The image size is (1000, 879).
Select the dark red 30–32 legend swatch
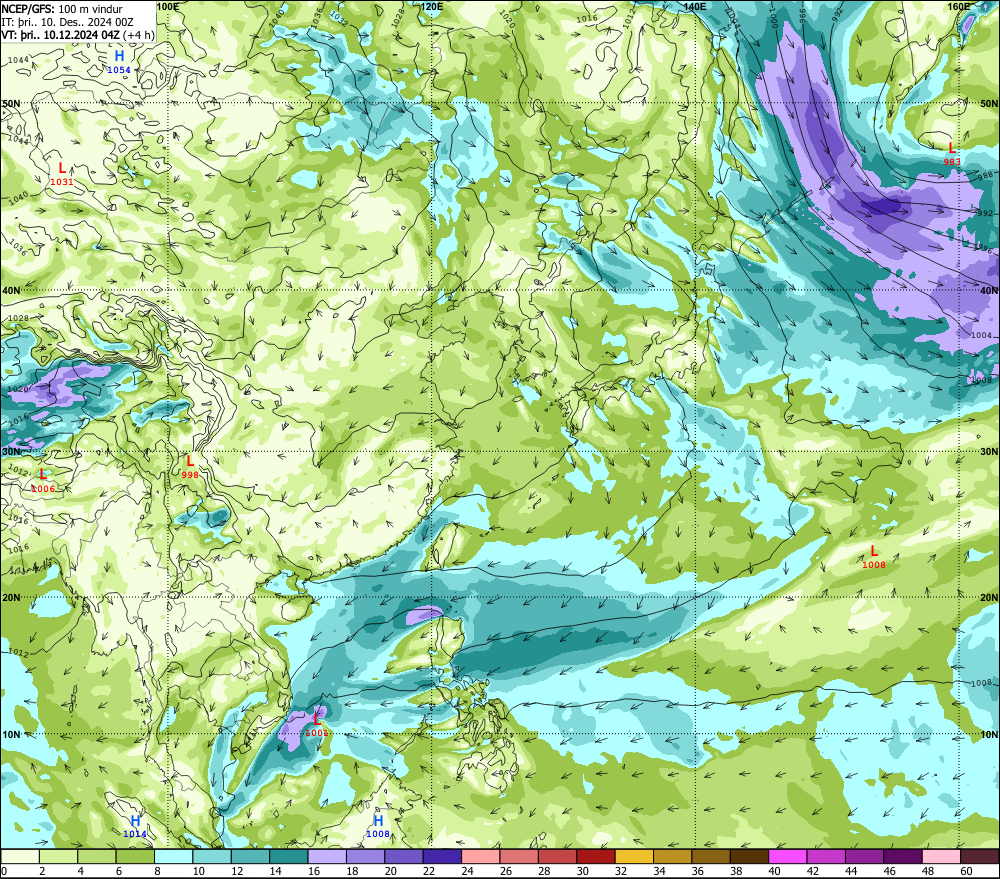[x=596, y=856]
